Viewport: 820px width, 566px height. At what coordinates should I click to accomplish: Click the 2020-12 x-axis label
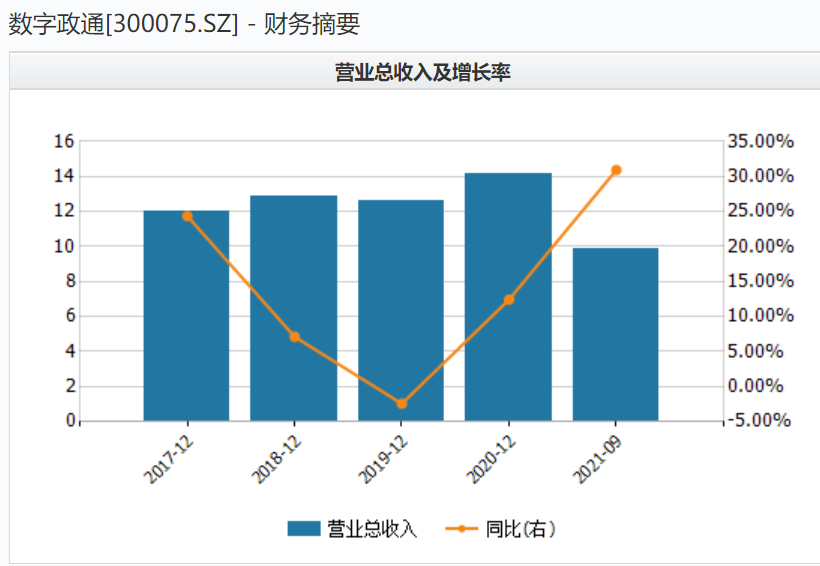[491, 460]
